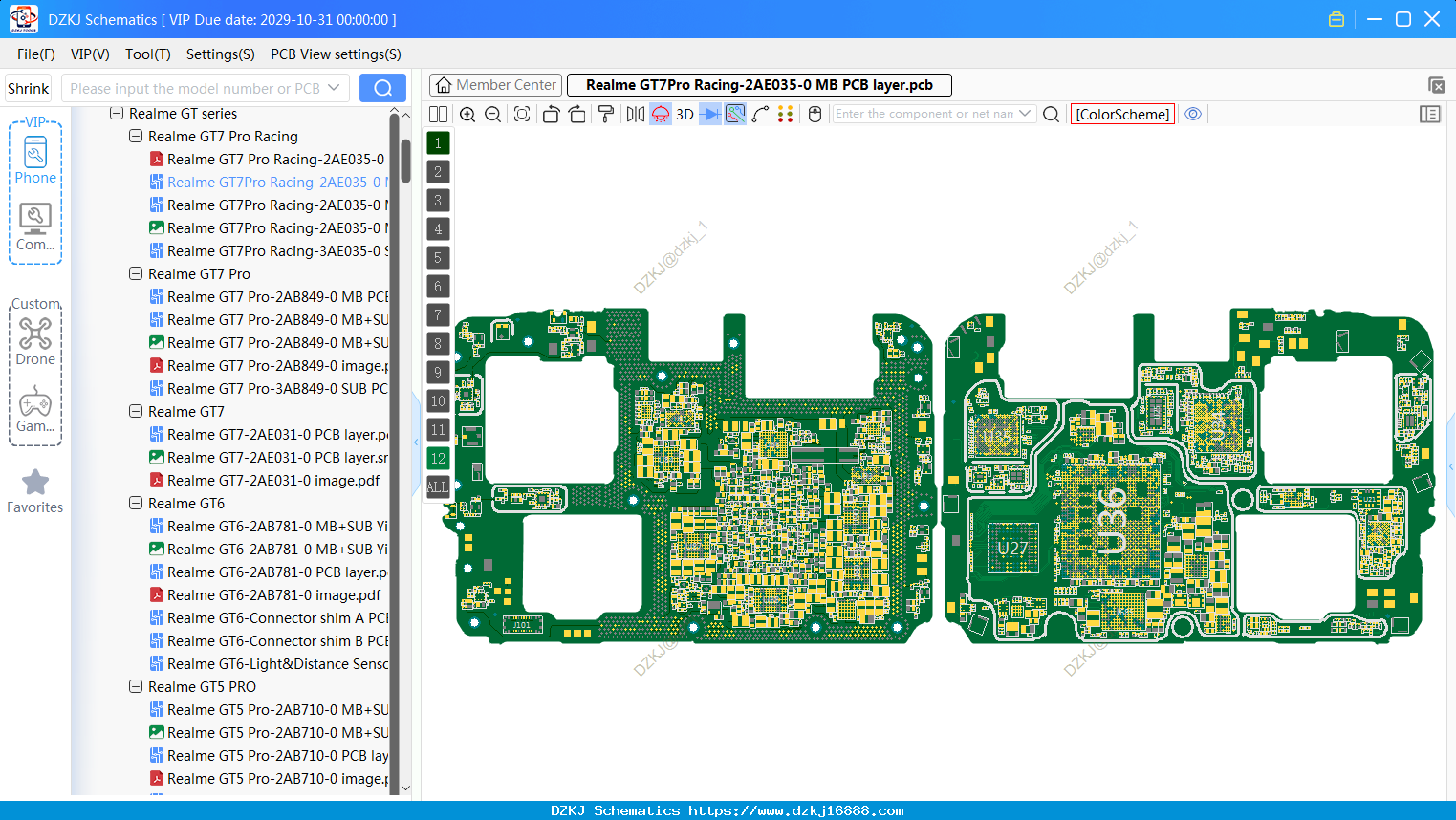Collapse the Realme GT5 PRO folder
This screenshot has height=820, width=1456.
click(x=136, y=687)
